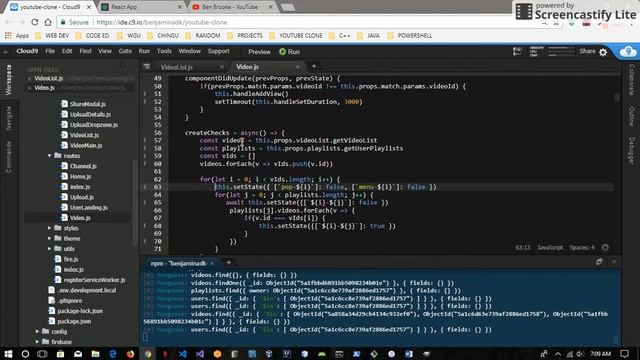Open the Support menu

pyautogui.click(x=218, y=51)
